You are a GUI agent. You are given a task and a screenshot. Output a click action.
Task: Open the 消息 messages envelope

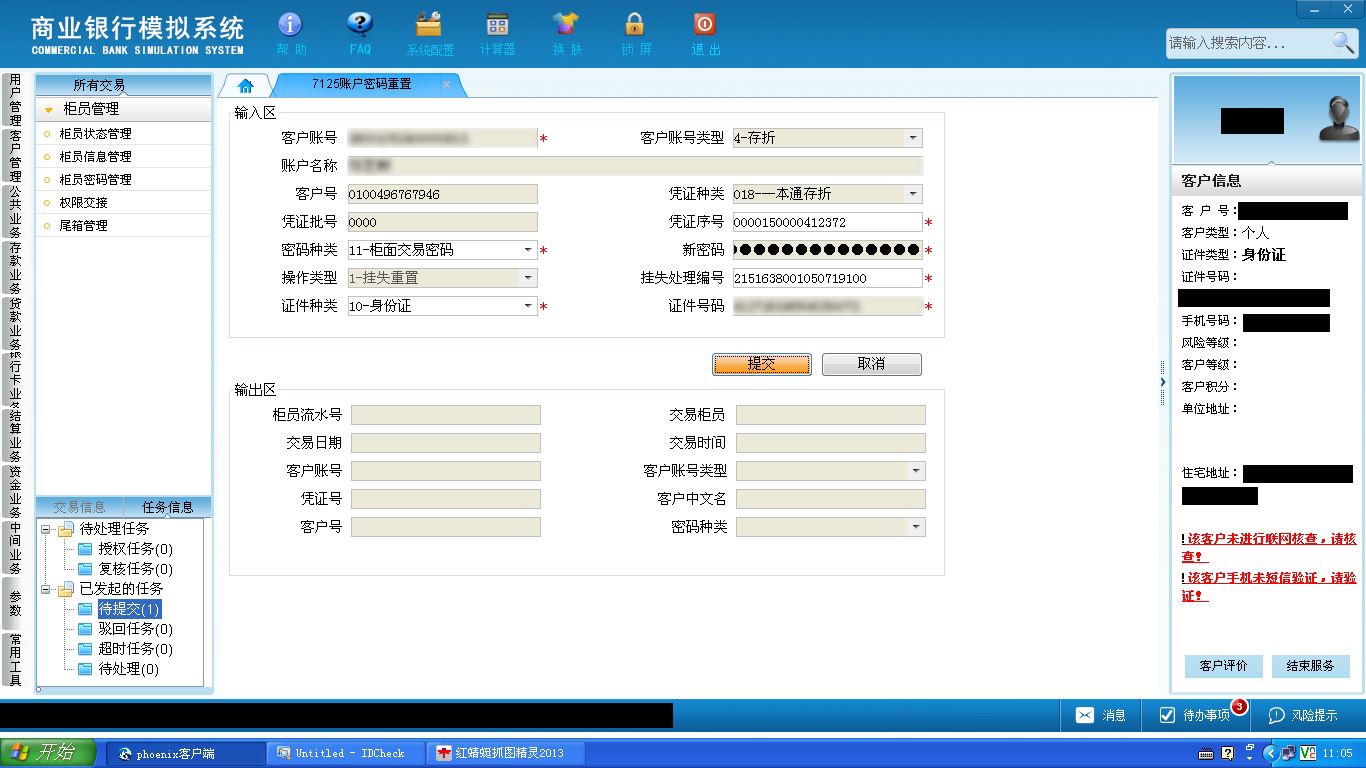pos(1100,715)
